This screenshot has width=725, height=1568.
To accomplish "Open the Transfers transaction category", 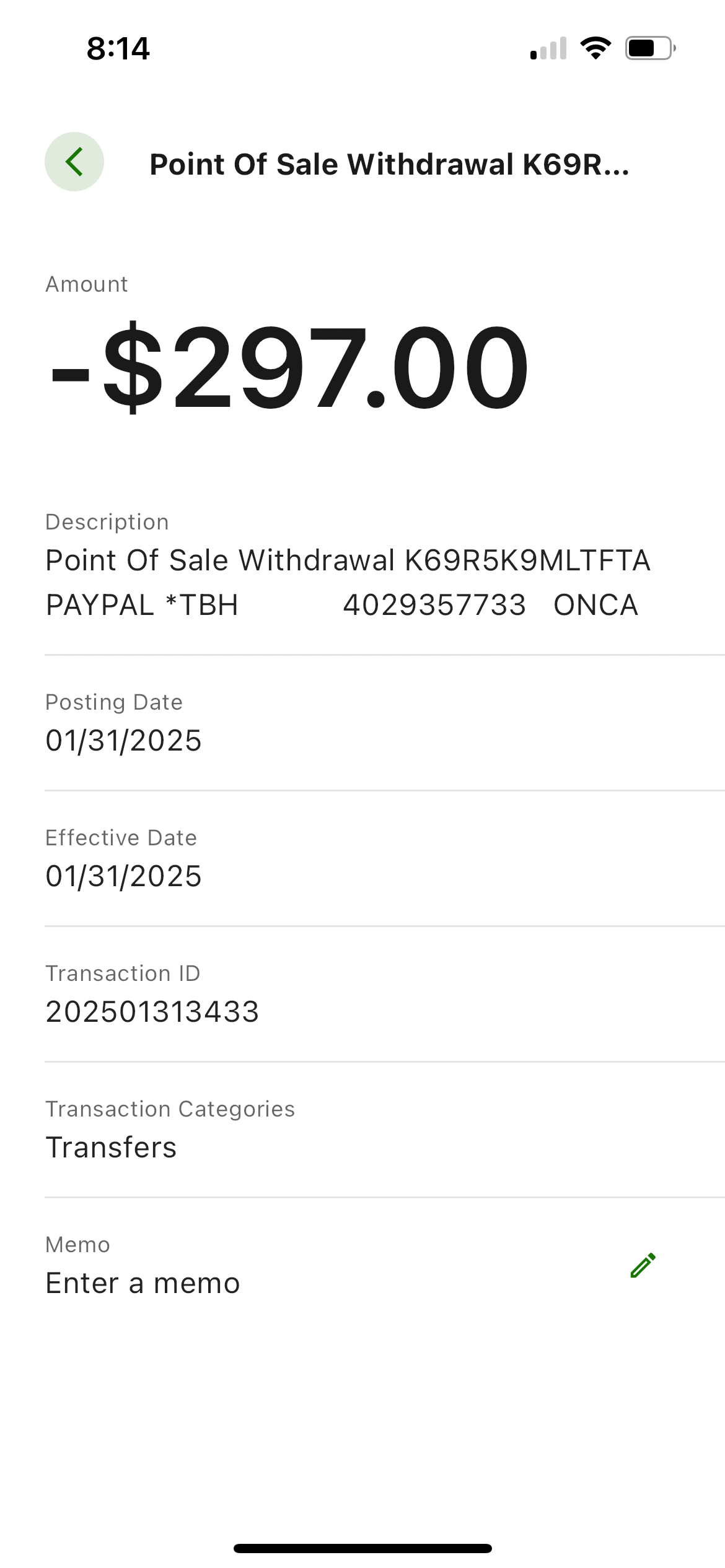I will [112, 1148].
